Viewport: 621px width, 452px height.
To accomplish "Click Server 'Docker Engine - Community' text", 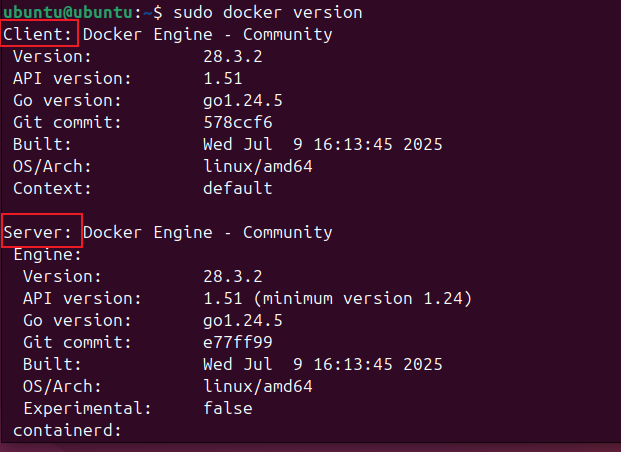I will click(x=208, y=233).
